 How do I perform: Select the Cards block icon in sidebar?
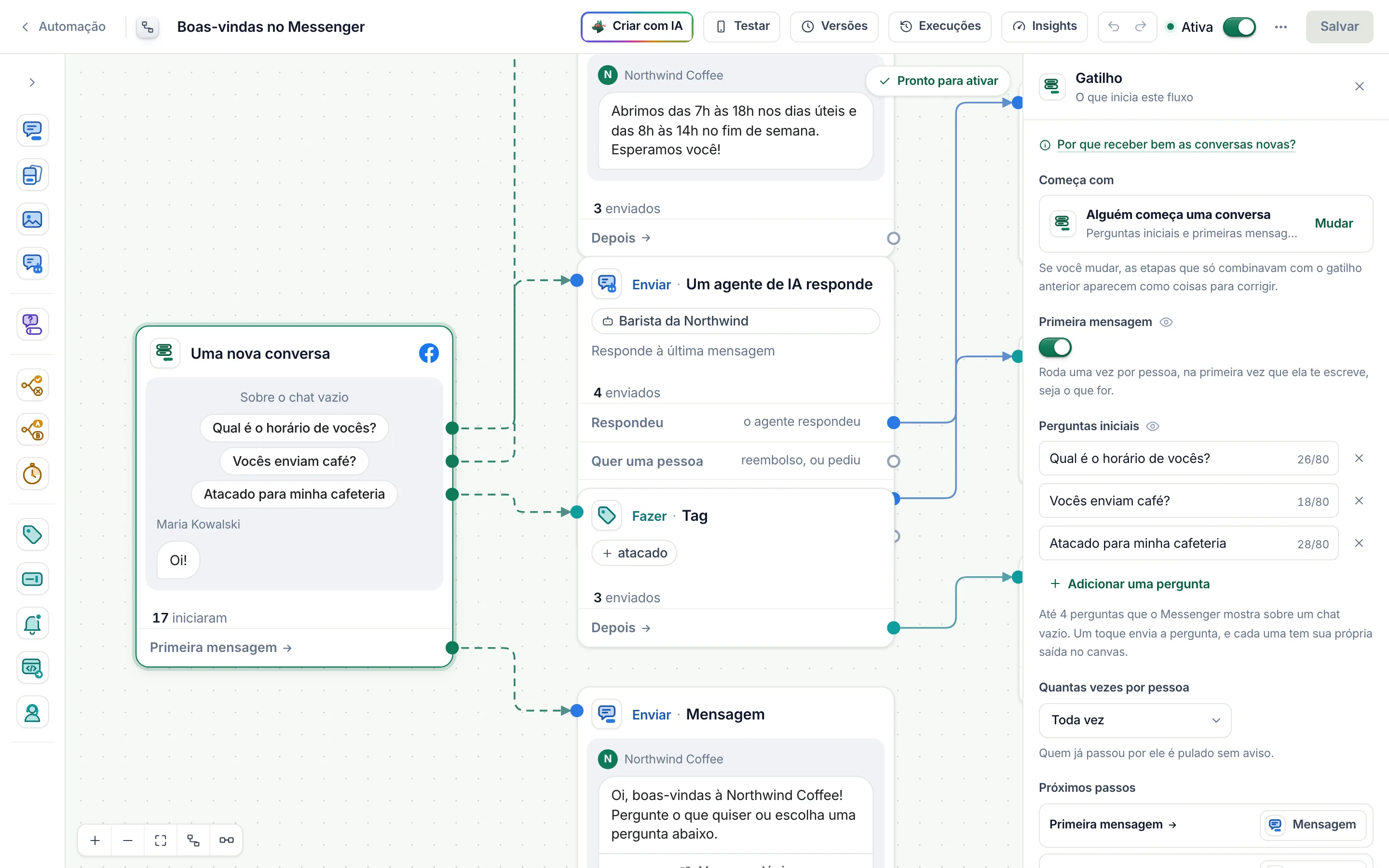point(32,175)
